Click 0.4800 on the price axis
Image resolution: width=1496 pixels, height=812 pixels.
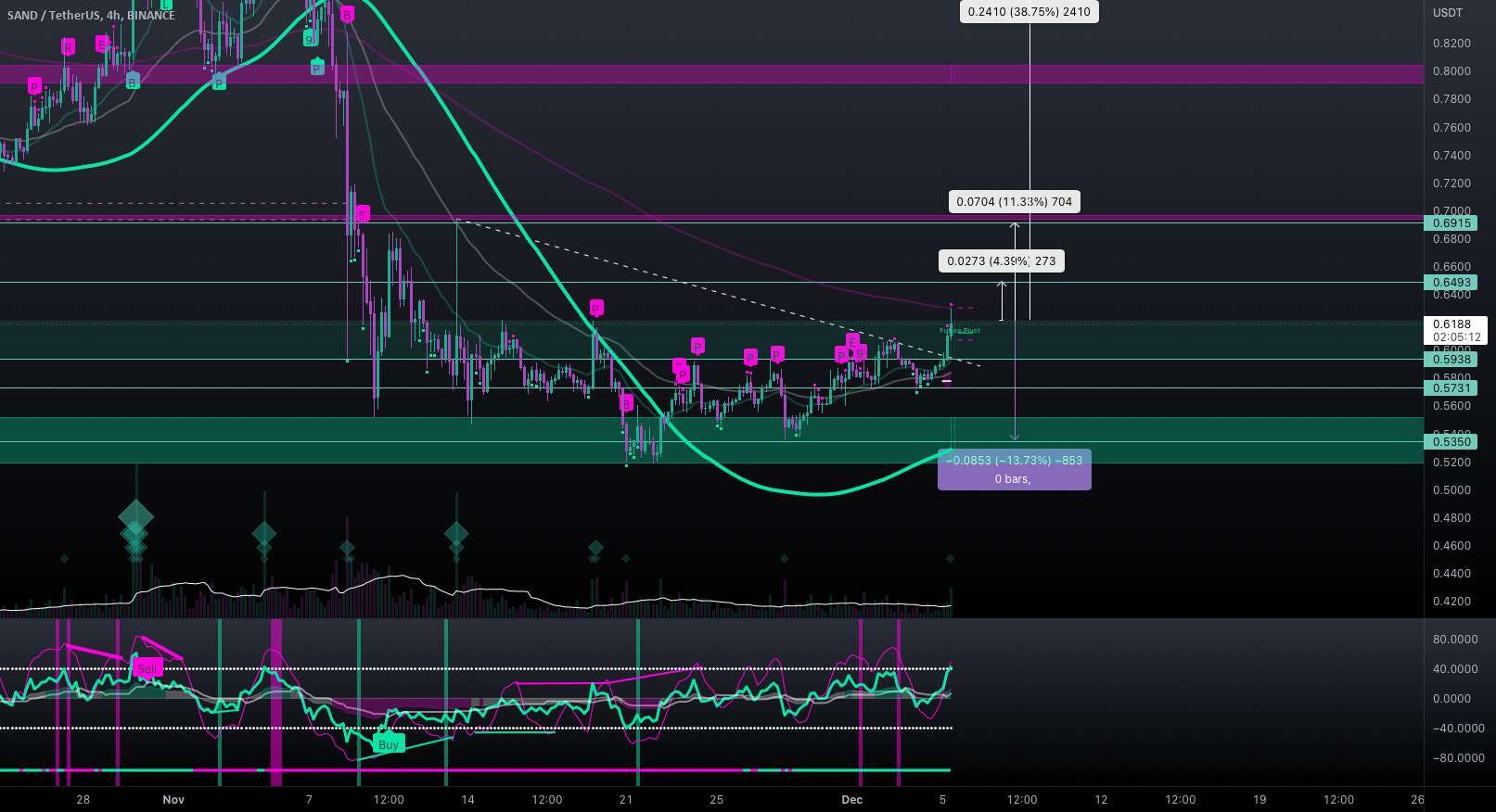pos(1451,518)
